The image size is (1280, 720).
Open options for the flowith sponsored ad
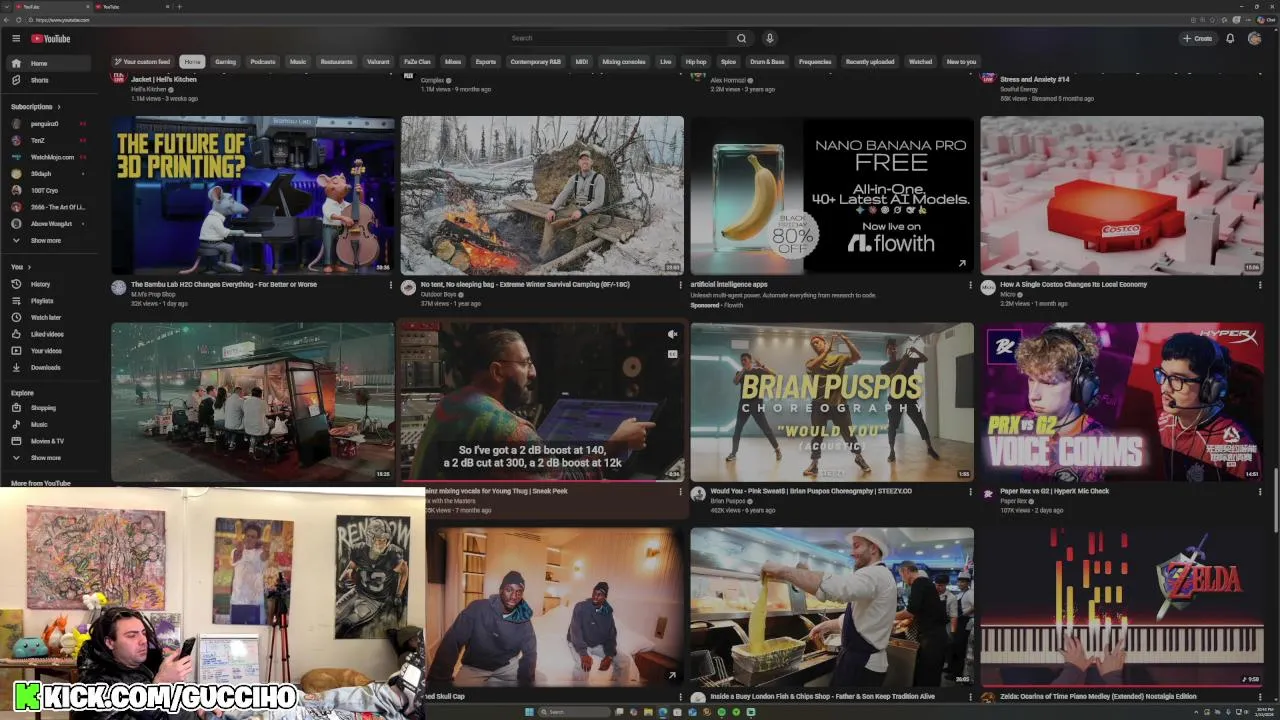[x=969, y=285]
